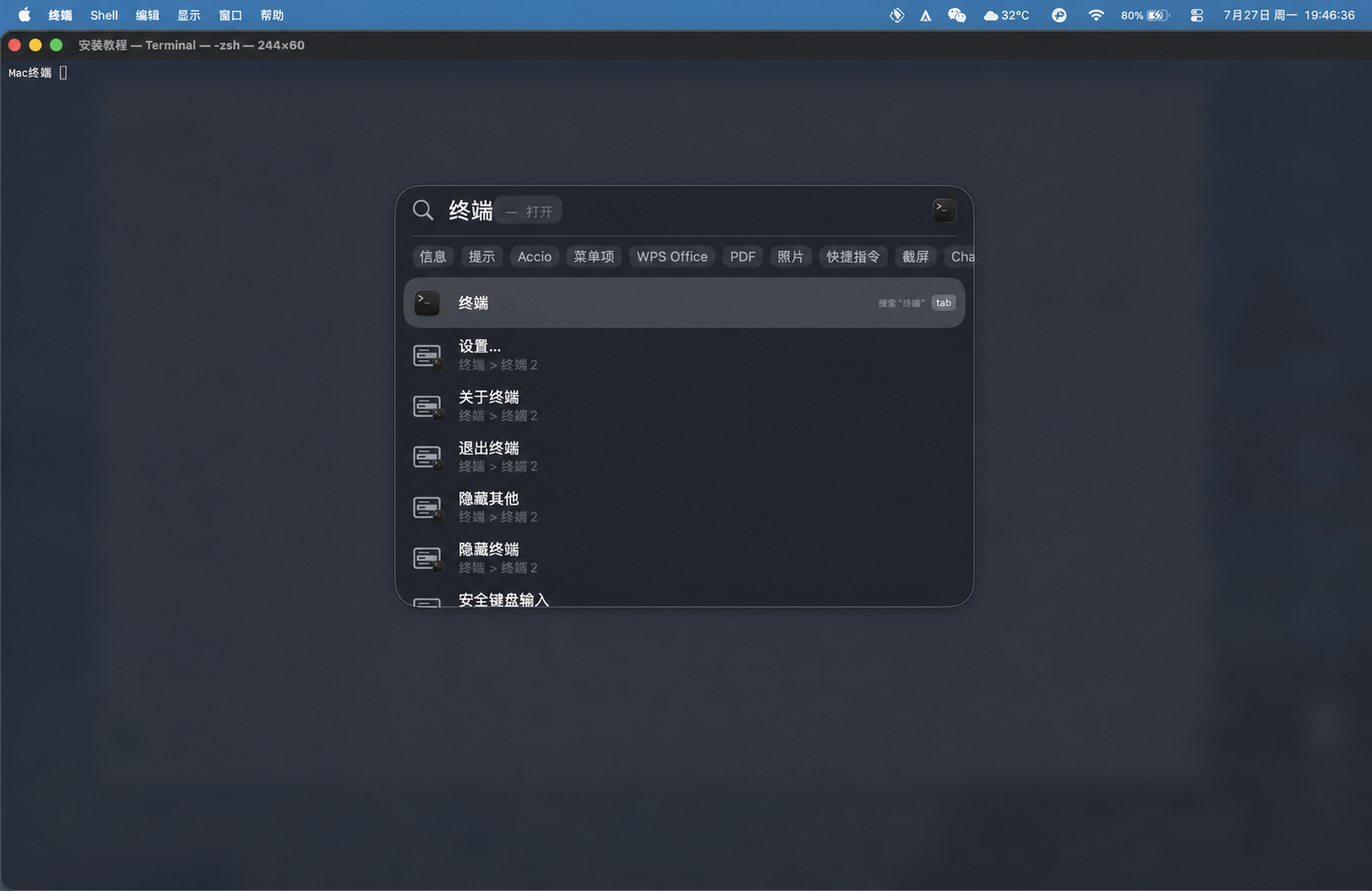Open the 帮助 menu
Screen dimensions: 1372x891
coord(272,15)
